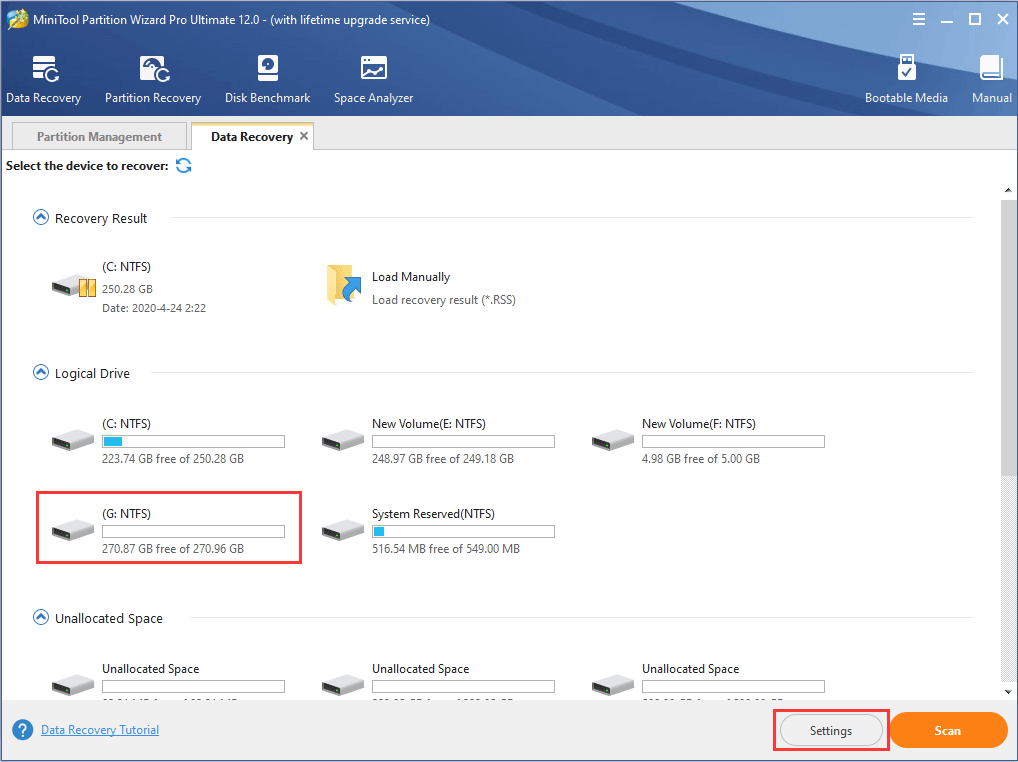Select C: NTFS logical drive icon
This screenshot has height=762, width=1018.
(73, 440)
